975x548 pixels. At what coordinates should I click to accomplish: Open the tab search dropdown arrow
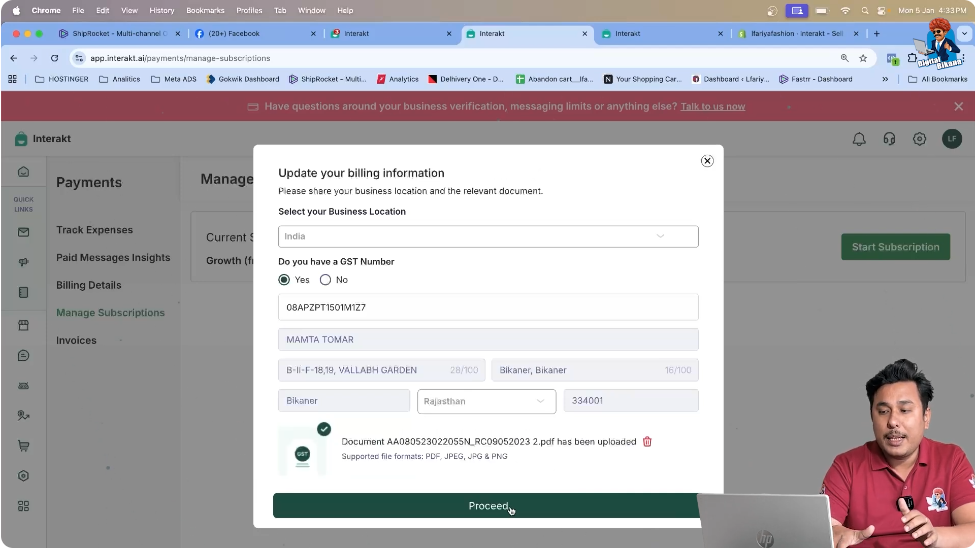[964, 34]
